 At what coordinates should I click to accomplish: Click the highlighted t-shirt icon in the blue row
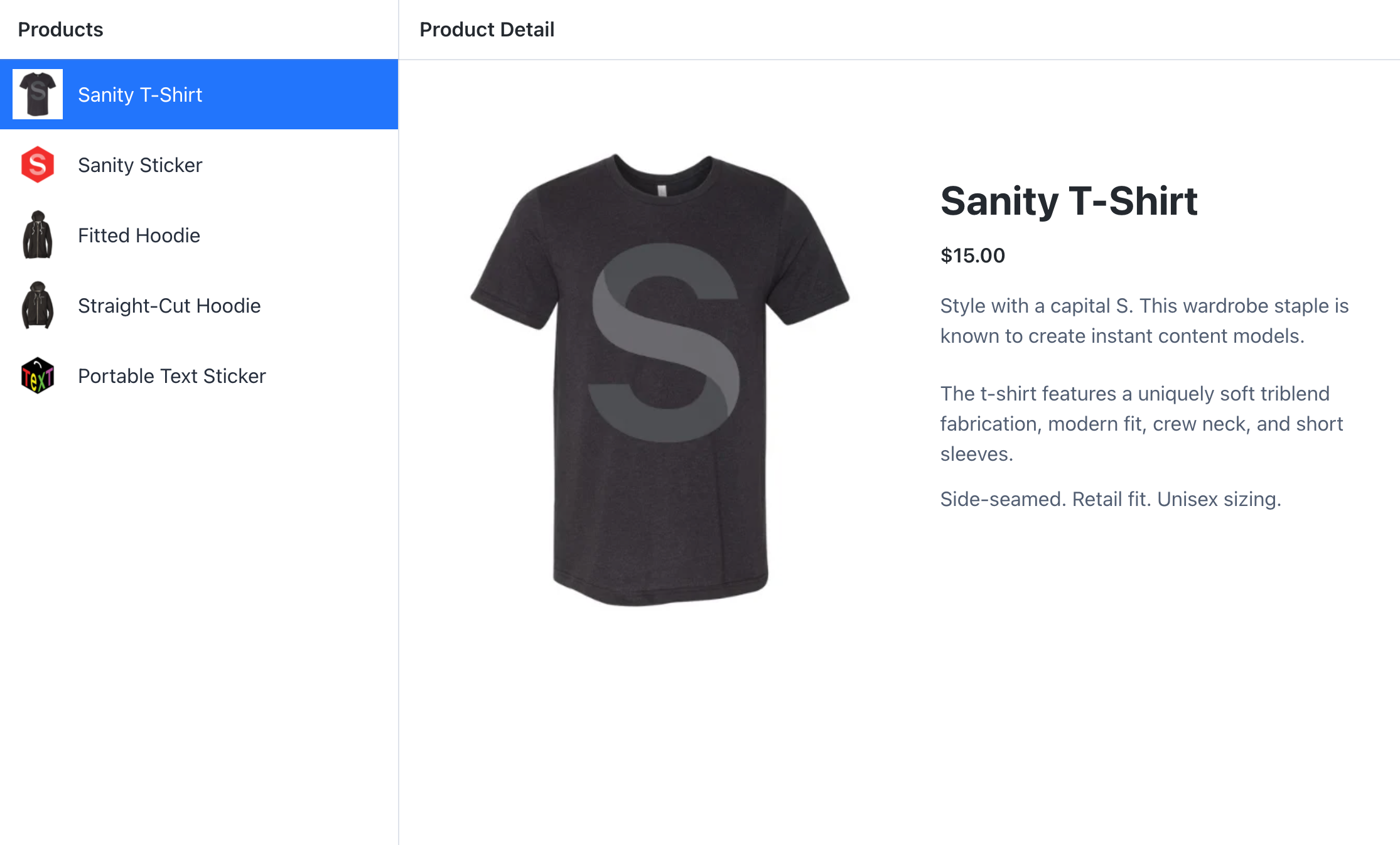[x=38, y=94]
